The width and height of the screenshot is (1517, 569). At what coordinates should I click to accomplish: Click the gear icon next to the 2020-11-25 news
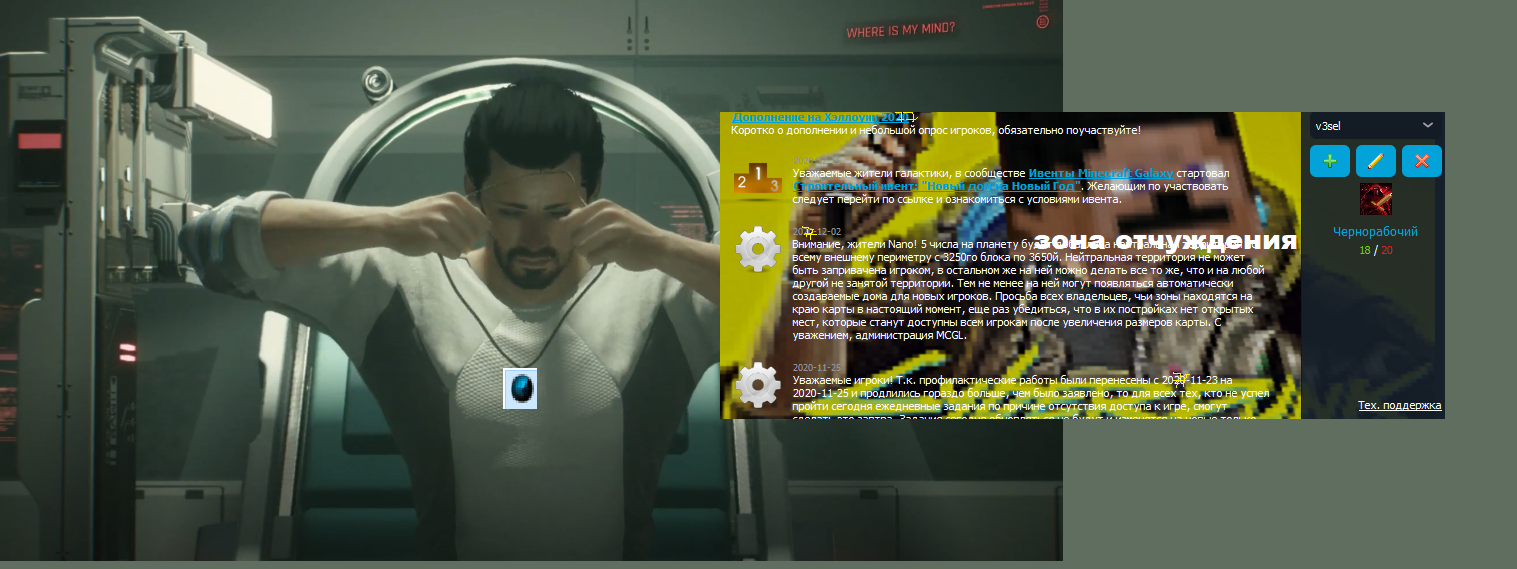click(758, 385)
